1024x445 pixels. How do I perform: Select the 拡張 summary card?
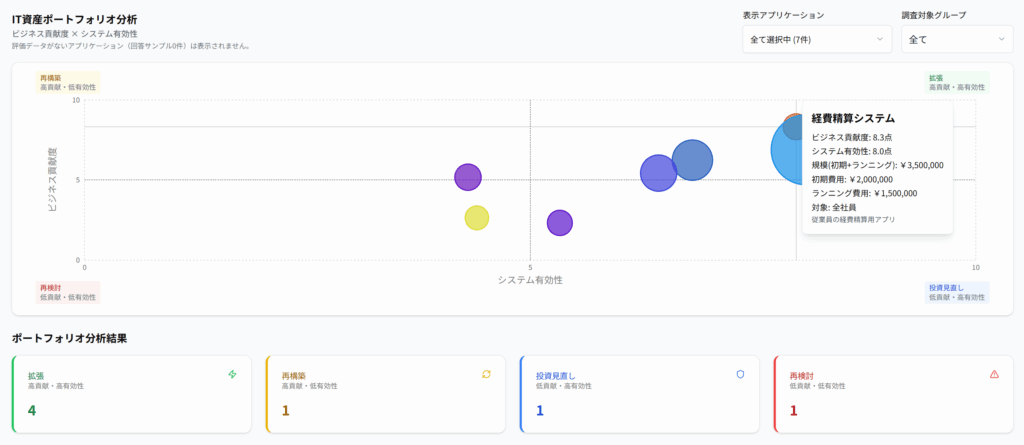pos(132,394)
